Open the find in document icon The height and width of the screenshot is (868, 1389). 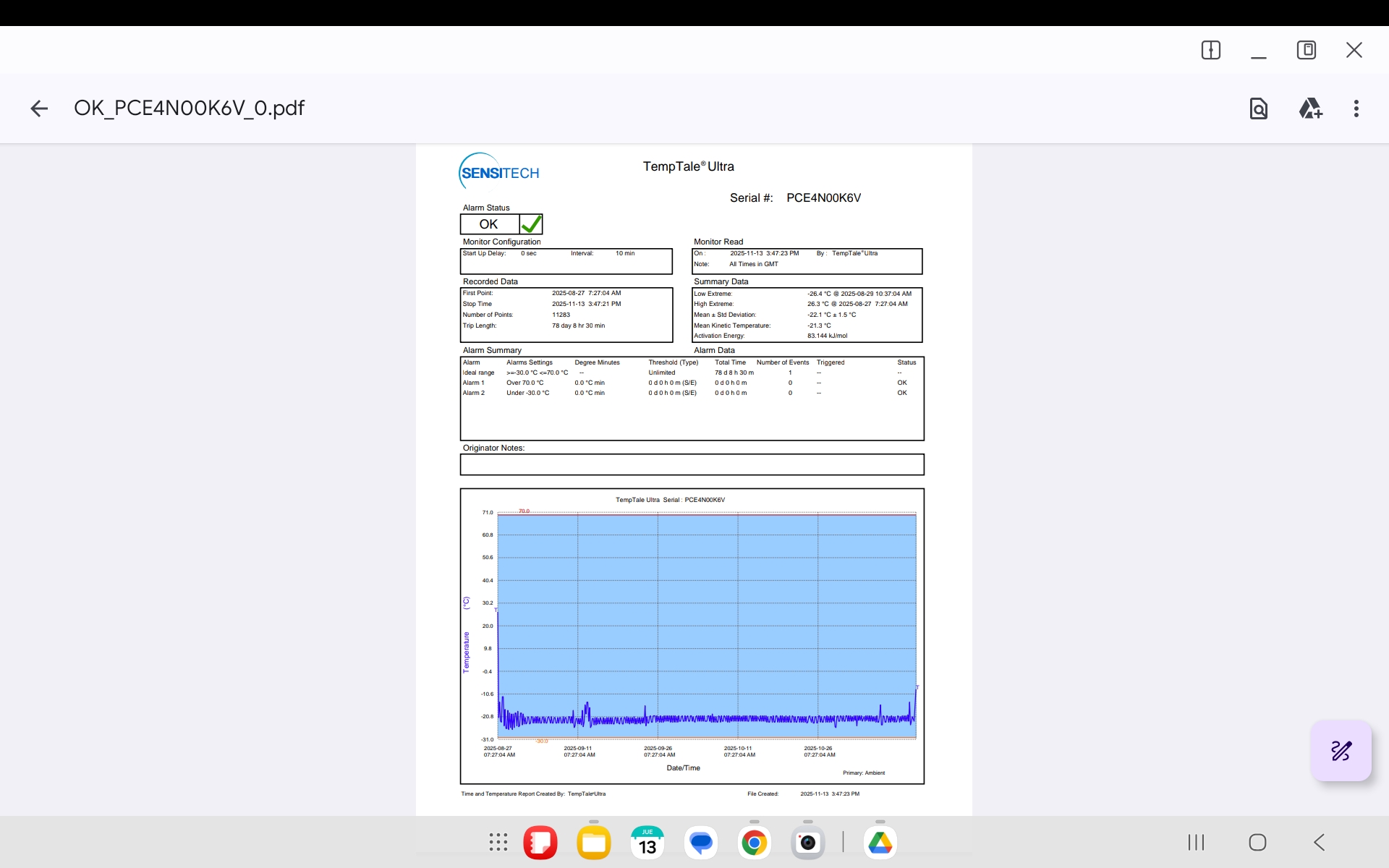pyautogui.click(x=1258, y=109)
